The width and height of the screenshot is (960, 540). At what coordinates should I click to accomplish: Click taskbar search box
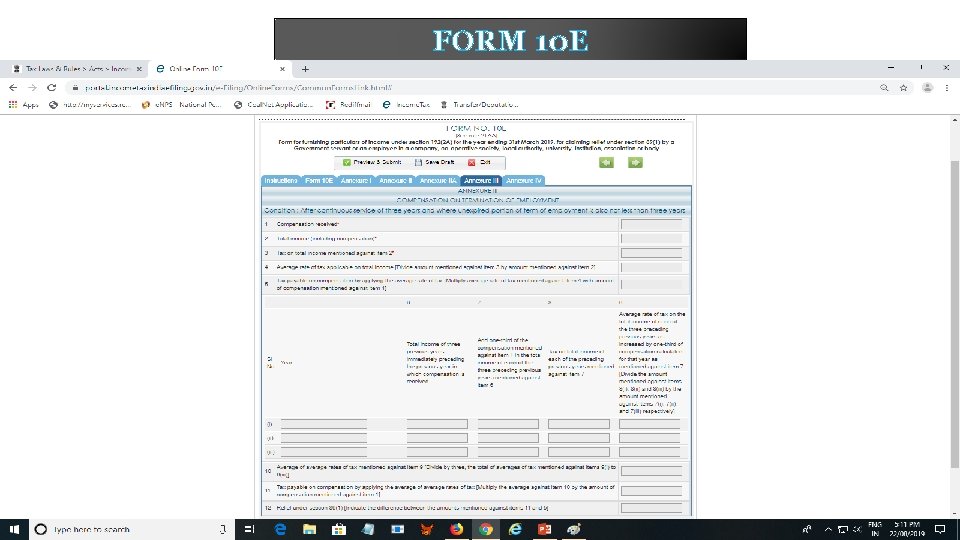coord(132,529)
